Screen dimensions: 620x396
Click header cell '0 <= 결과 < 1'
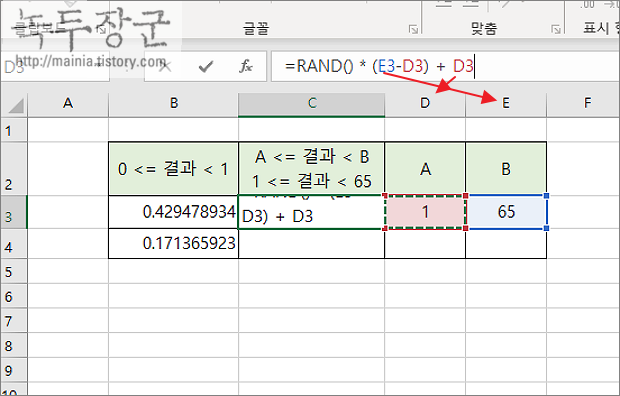174,169
